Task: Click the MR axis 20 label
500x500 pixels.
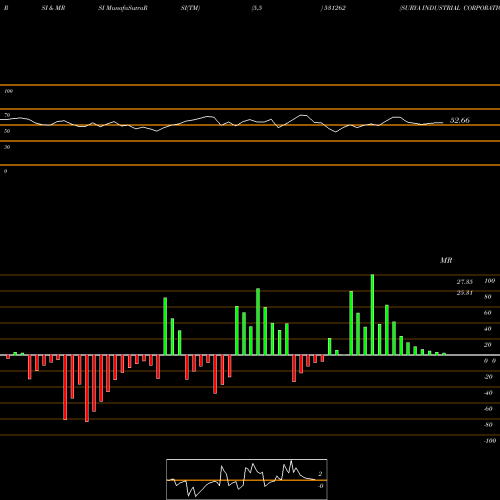Action: [x=488, y=345]
